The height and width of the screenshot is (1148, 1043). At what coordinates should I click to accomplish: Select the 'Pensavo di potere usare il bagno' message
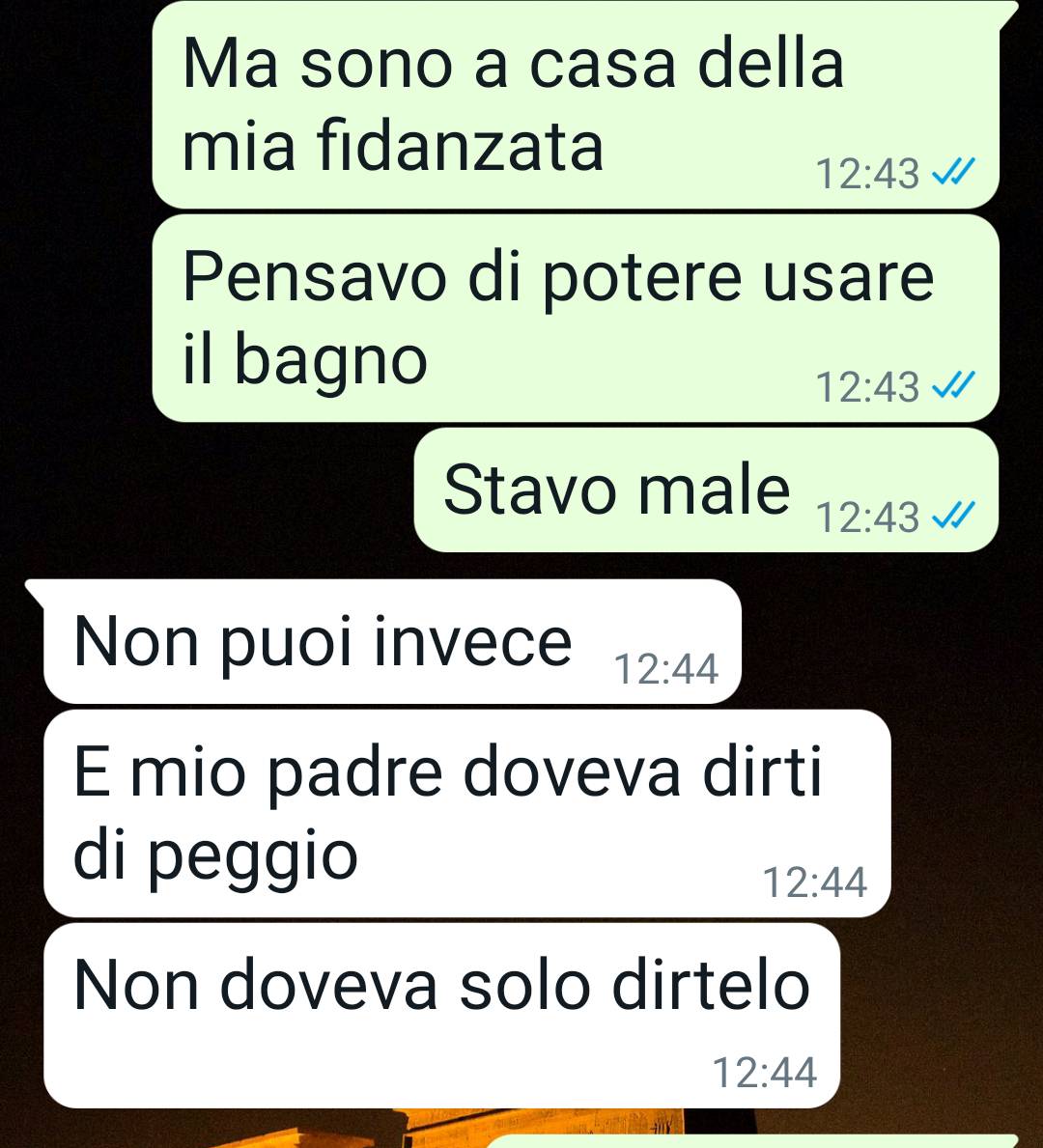[576, 319]
